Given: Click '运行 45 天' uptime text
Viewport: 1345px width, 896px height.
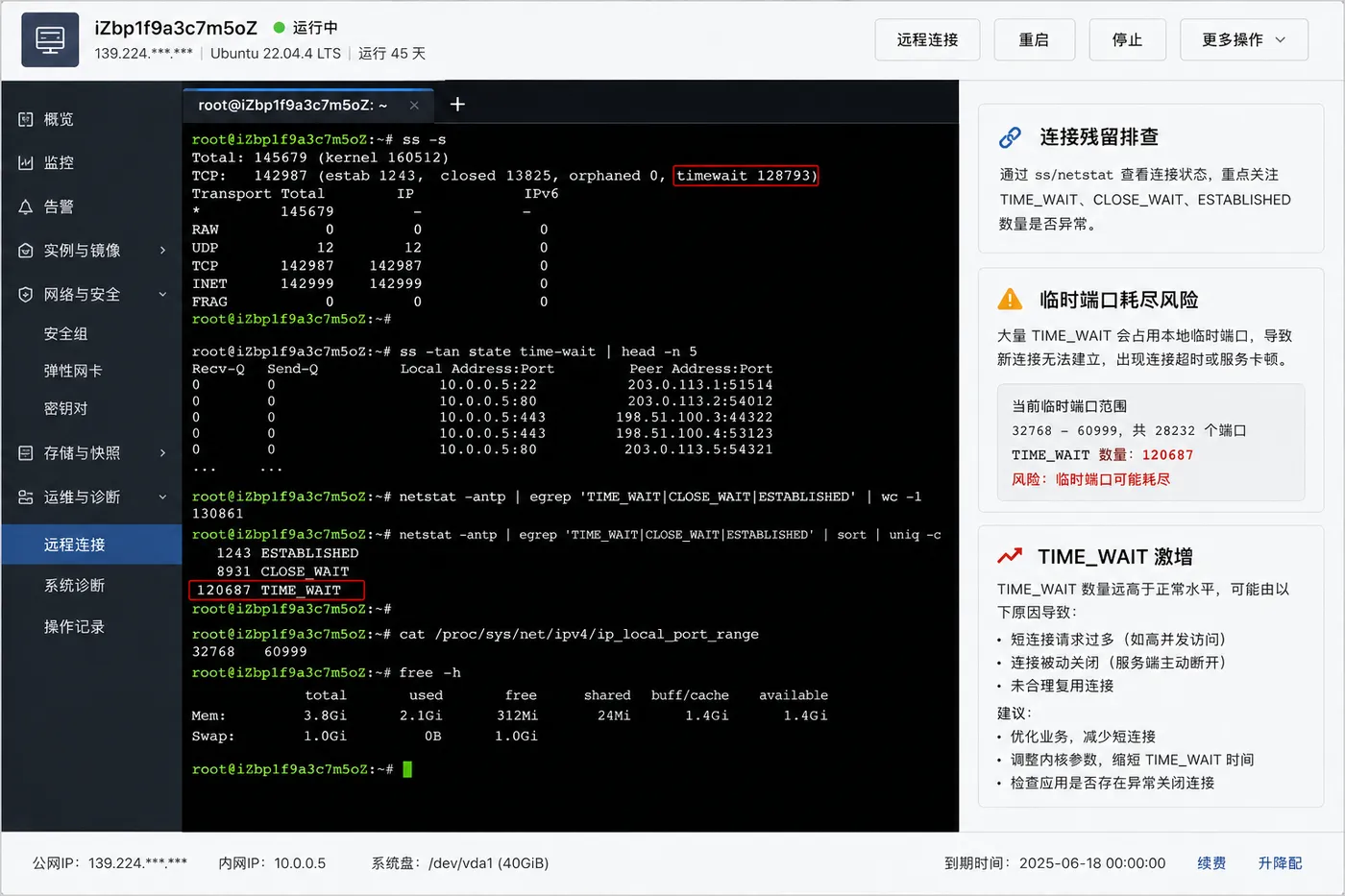Looking at the screenshot, I should [392, 54].
